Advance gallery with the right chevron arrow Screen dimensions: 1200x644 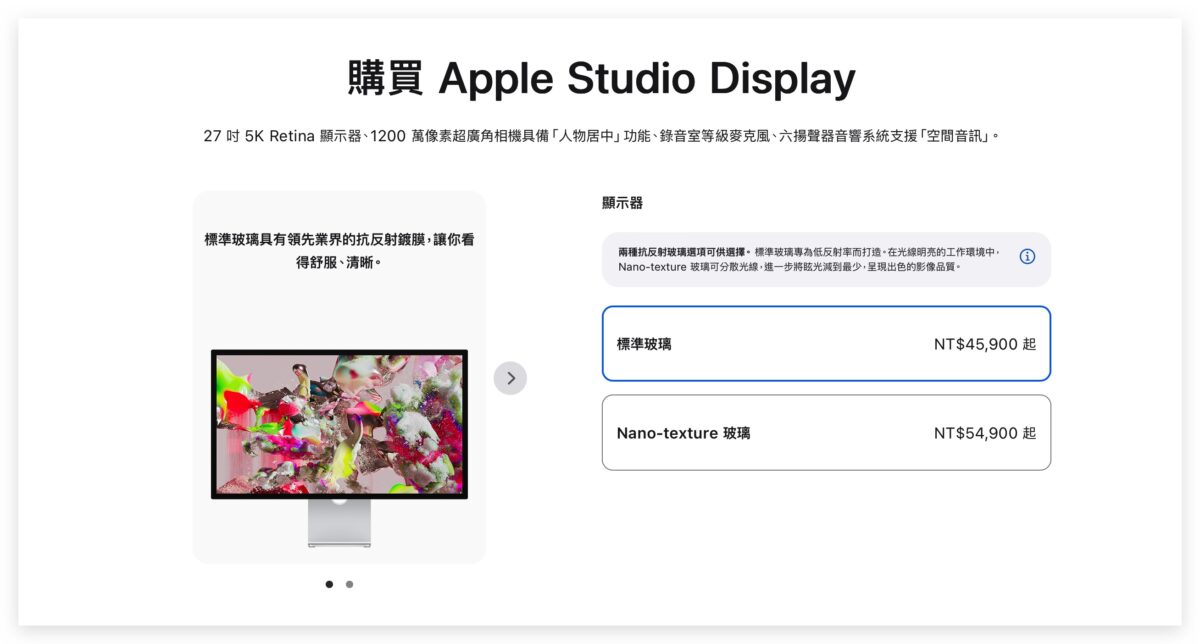[510, 378]
